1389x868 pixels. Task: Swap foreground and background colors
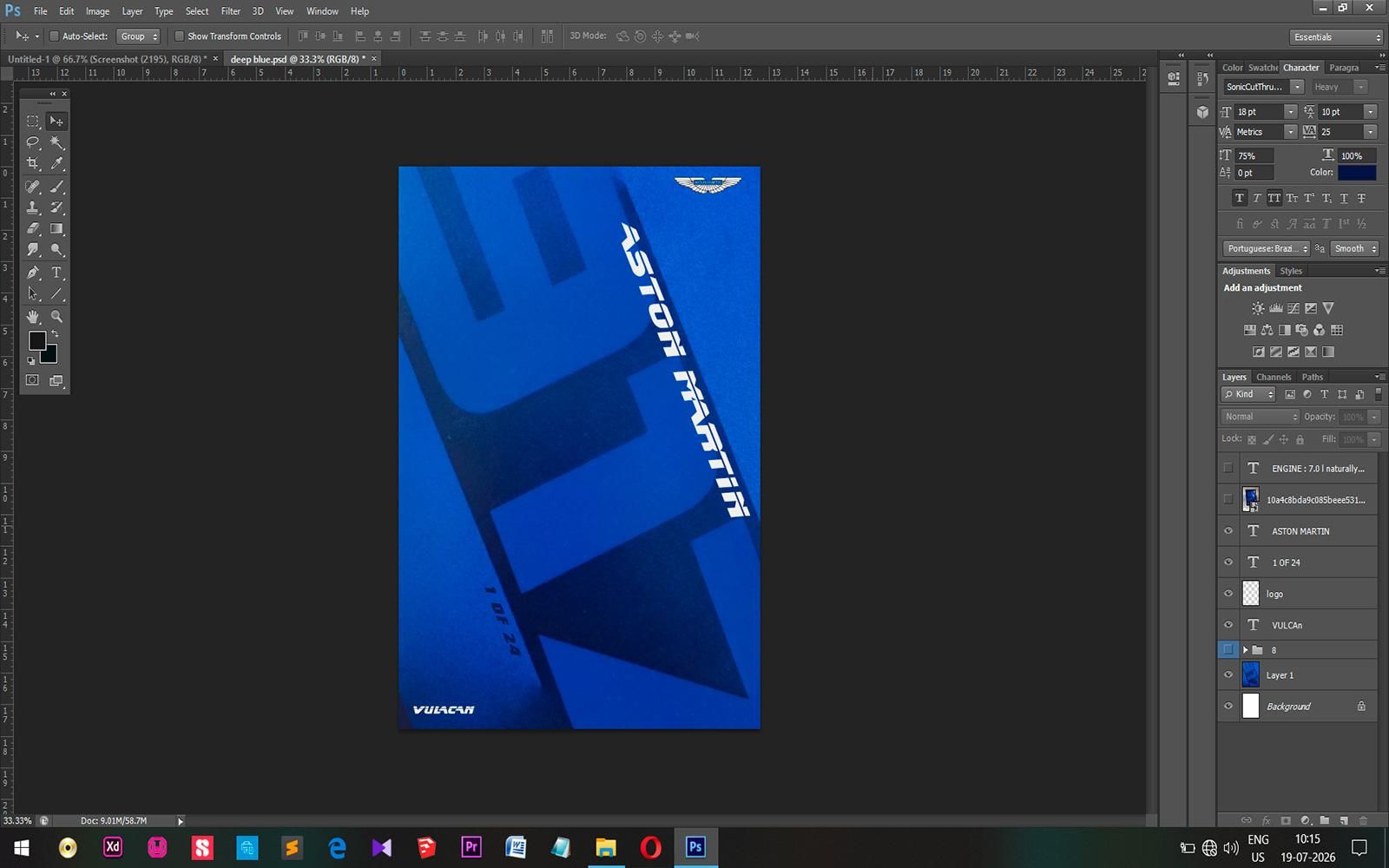pos(55,334)
